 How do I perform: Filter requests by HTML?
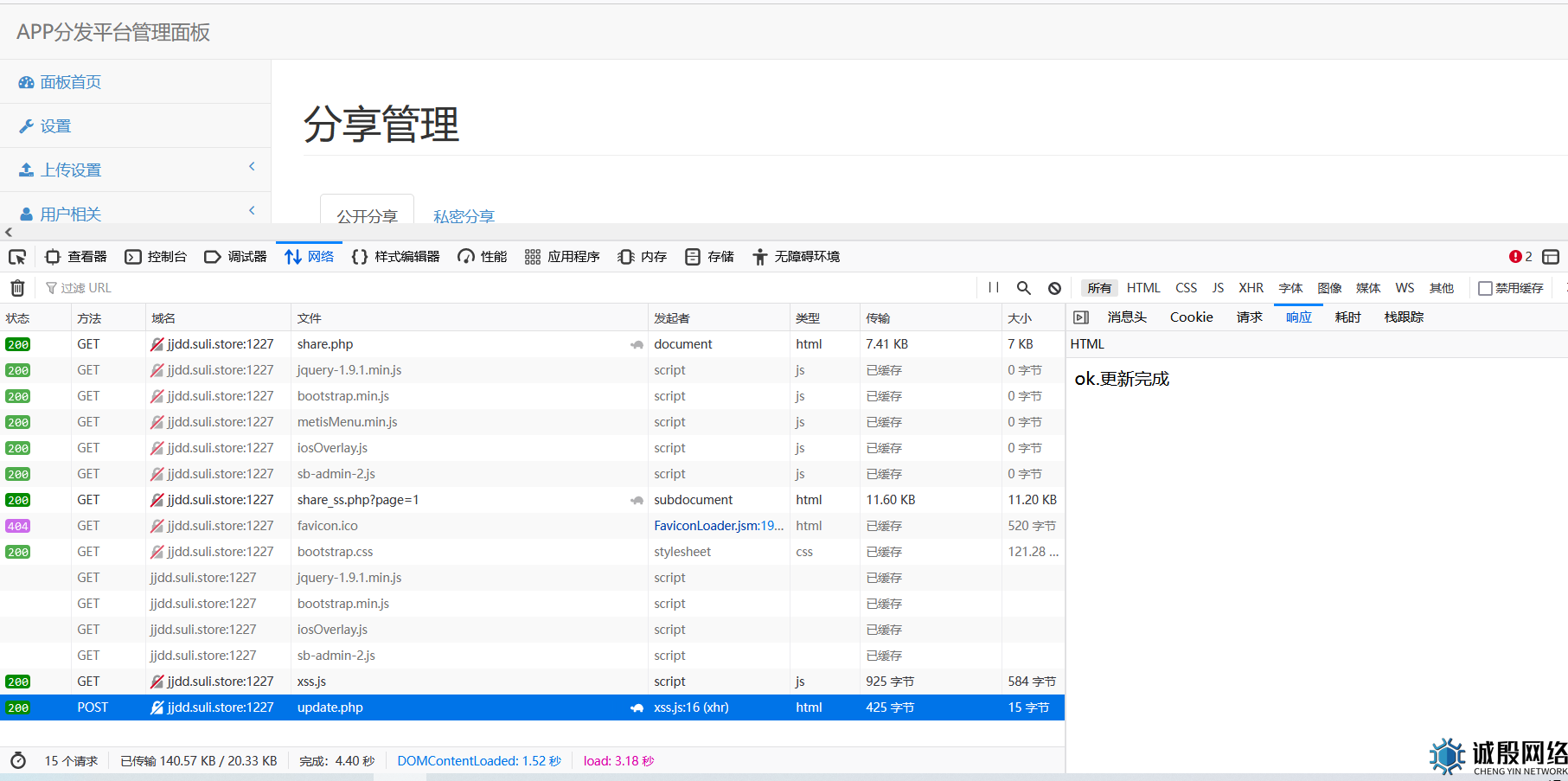coord(1143,288)
